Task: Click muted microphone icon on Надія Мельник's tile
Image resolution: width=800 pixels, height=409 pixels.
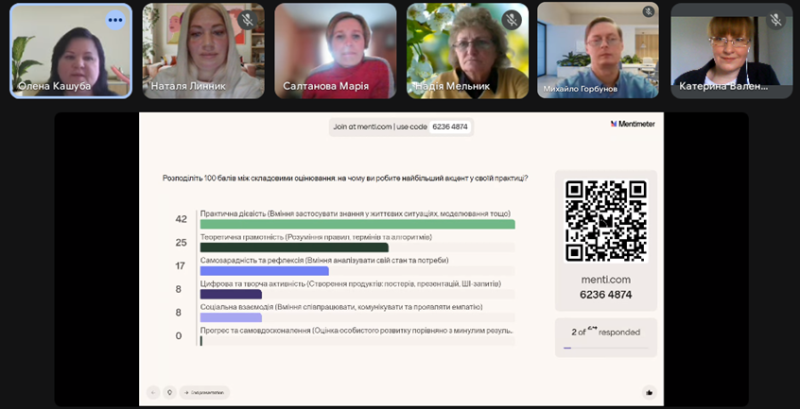Action: pos(511,20)
